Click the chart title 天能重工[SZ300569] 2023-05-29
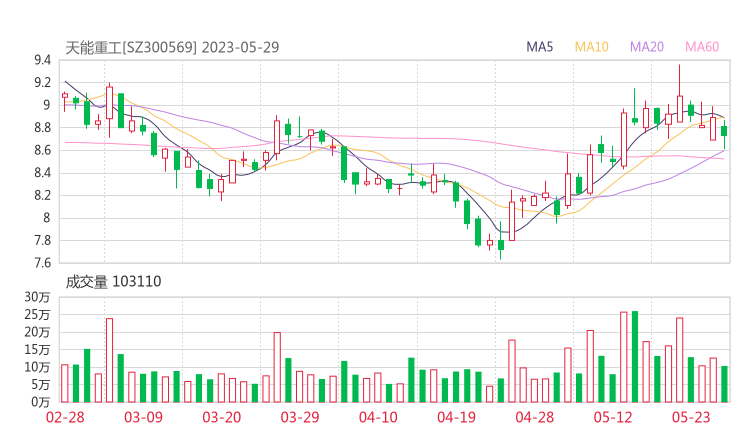Screen dimensions: 740x440 (x=172, y=47)
